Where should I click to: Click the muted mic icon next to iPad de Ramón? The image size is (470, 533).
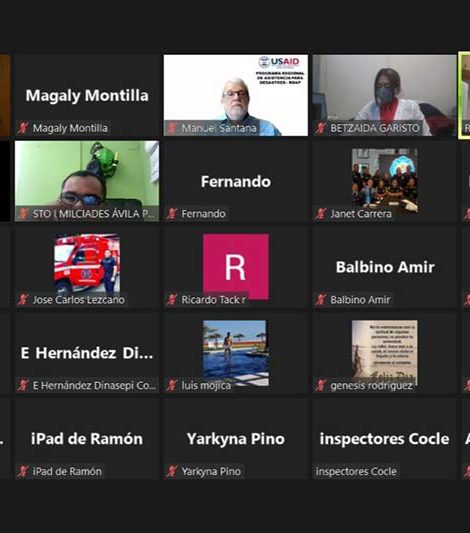(x=23, y=471)
